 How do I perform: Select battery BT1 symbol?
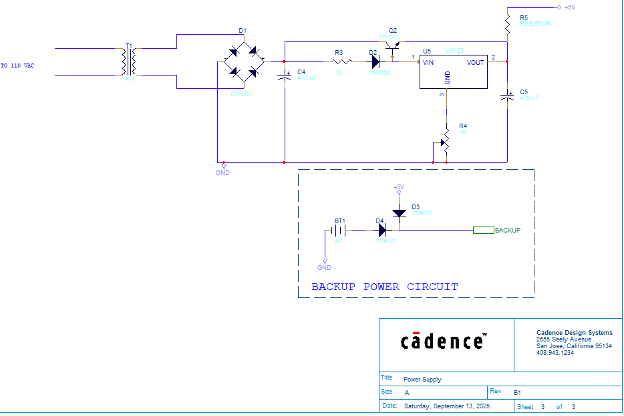click(x=339, y=230)
